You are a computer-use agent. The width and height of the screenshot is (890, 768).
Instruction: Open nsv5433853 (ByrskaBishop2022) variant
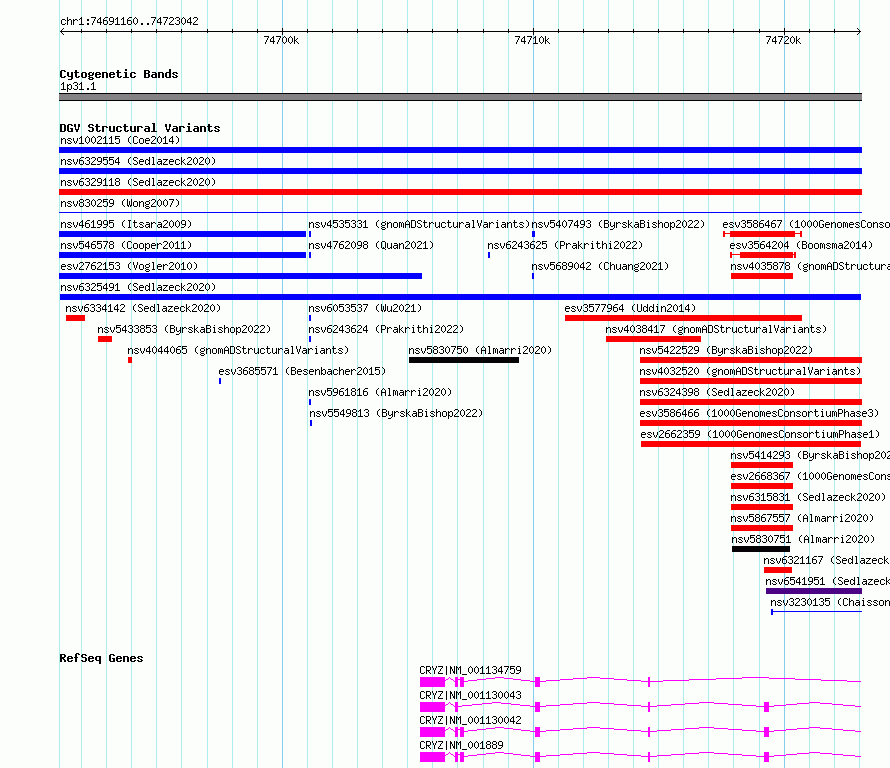click(184, 329)
